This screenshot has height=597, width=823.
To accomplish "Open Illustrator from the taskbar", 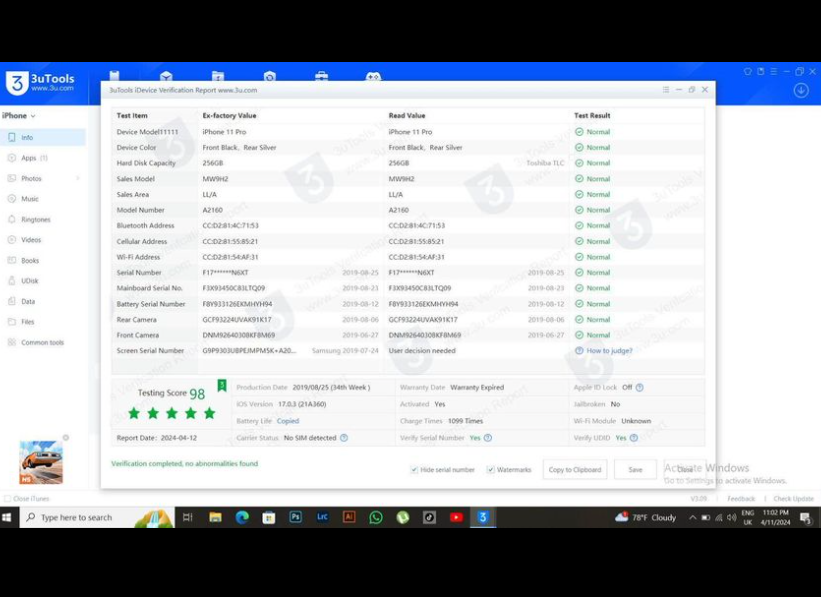I will click(x=349, y=517).
